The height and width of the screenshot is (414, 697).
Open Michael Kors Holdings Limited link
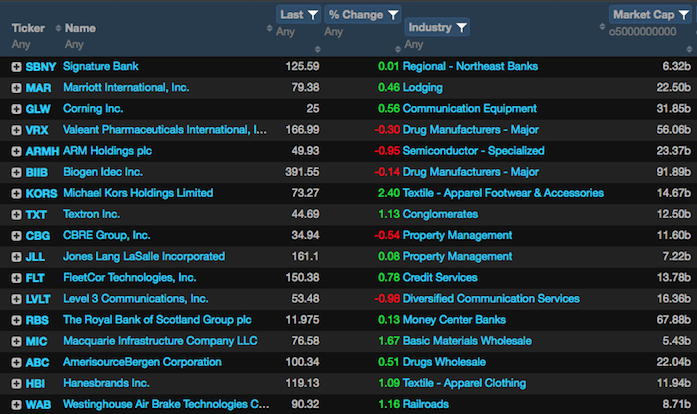coord(138,193)
